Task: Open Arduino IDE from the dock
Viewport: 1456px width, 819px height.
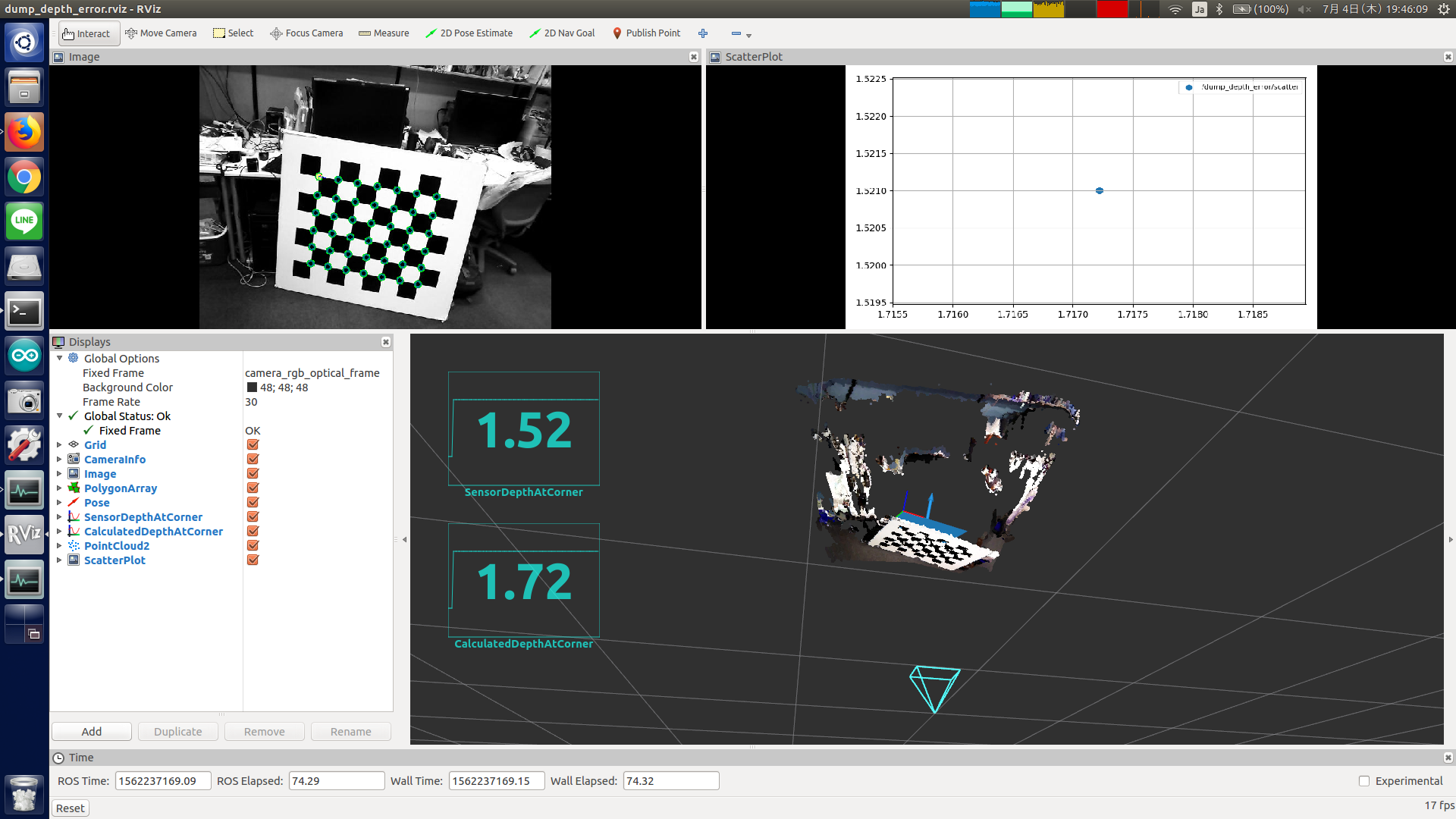Action: pos(24,356)
